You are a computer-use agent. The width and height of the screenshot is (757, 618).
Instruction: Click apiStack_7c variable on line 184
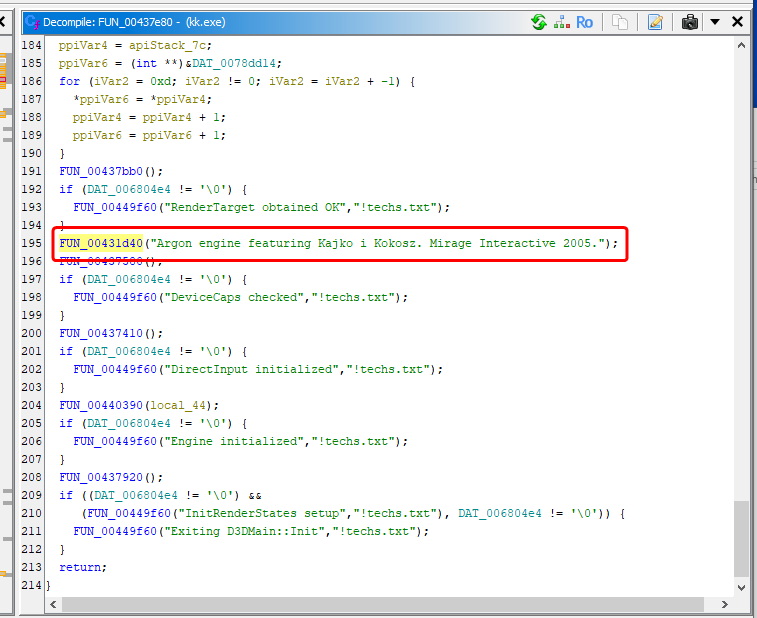[168, 45]
